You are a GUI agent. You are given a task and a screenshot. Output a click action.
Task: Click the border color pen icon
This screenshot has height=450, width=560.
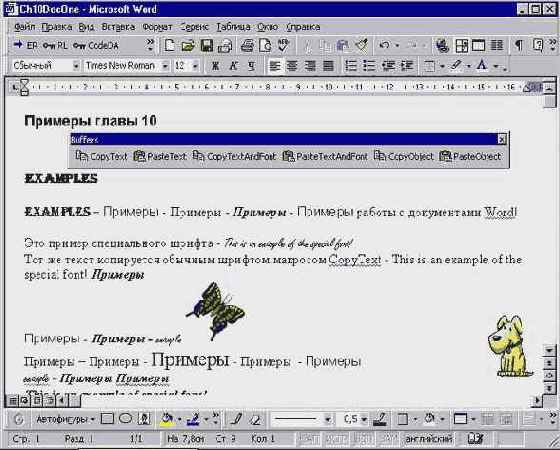380,419
